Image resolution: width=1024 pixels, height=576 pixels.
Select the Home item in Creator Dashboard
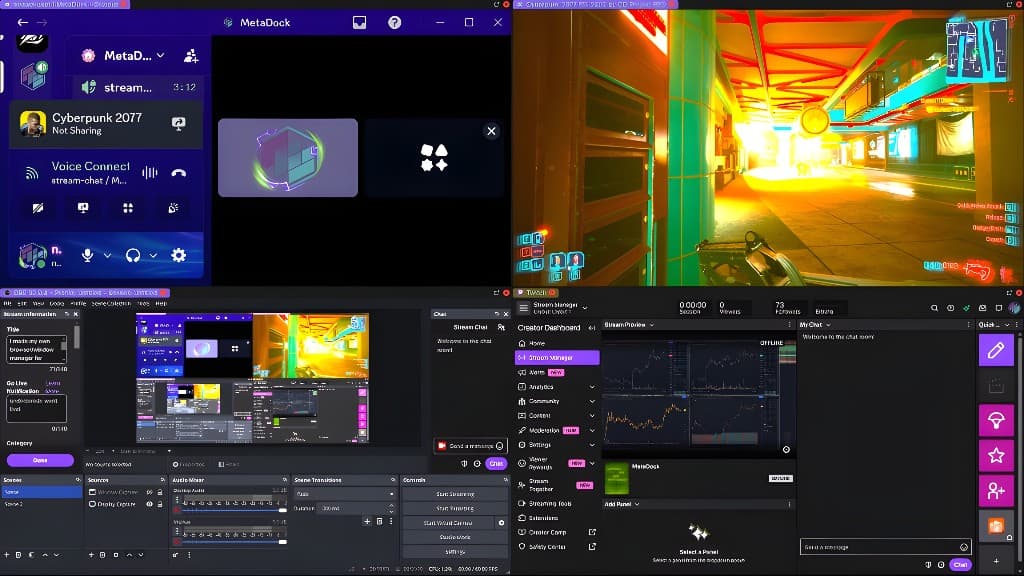[537, 343]
